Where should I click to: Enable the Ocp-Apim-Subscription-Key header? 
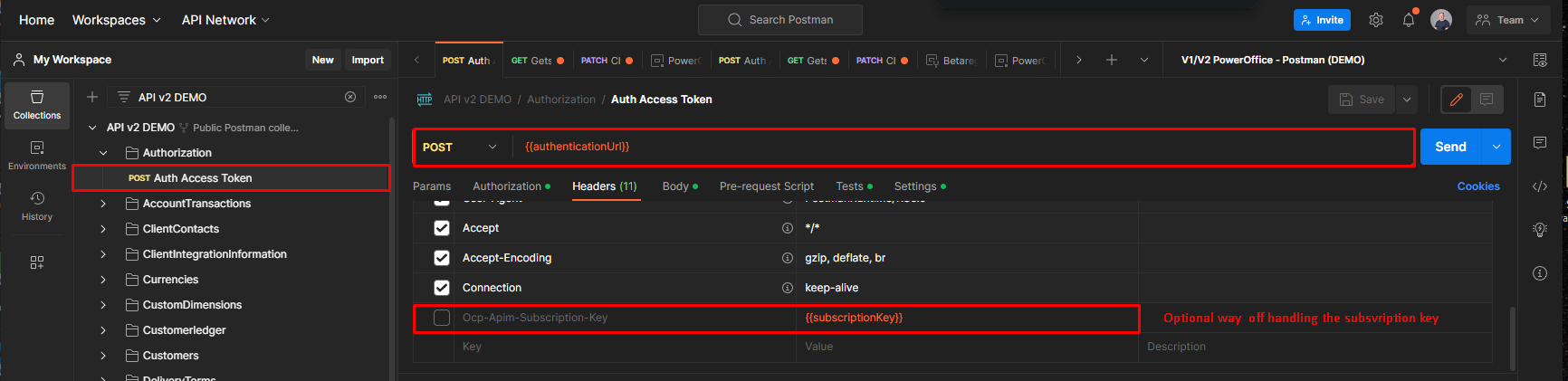click(442, 318)
